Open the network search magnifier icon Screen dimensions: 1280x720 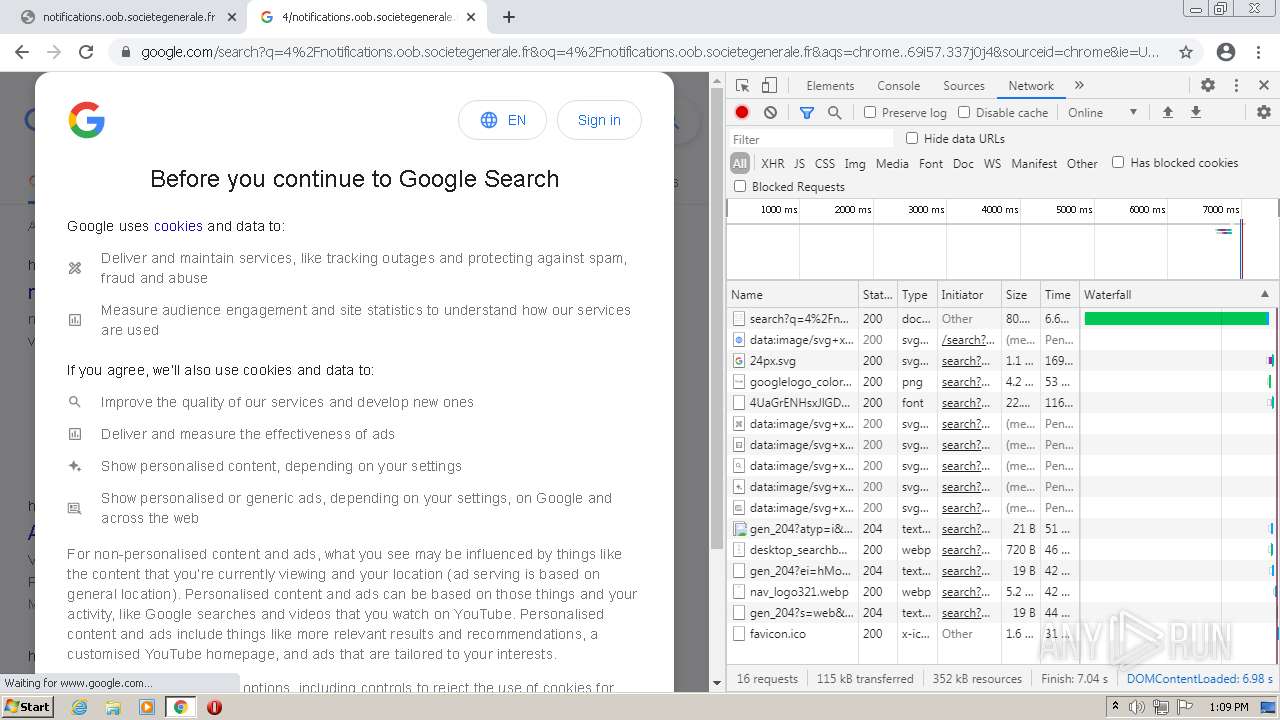click(x=835, y=113)
